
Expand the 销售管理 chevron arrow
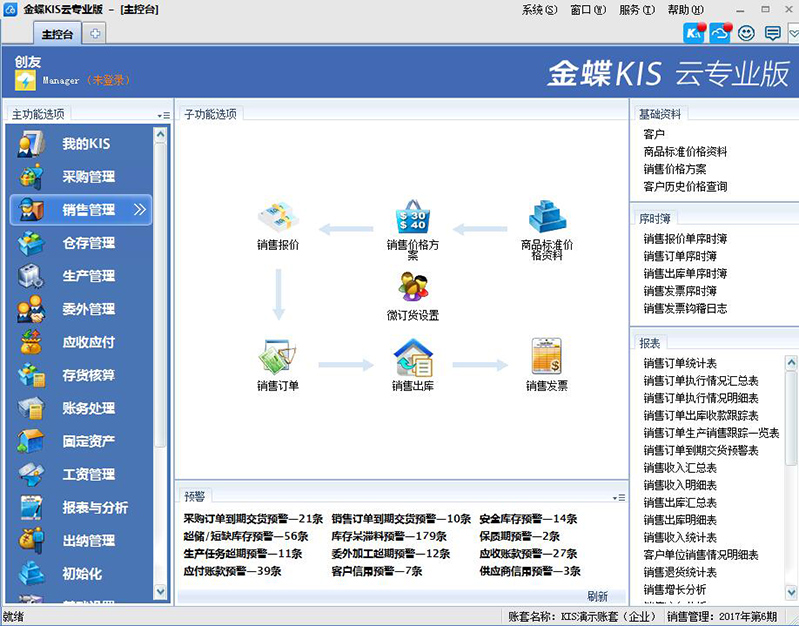[139, 210]
